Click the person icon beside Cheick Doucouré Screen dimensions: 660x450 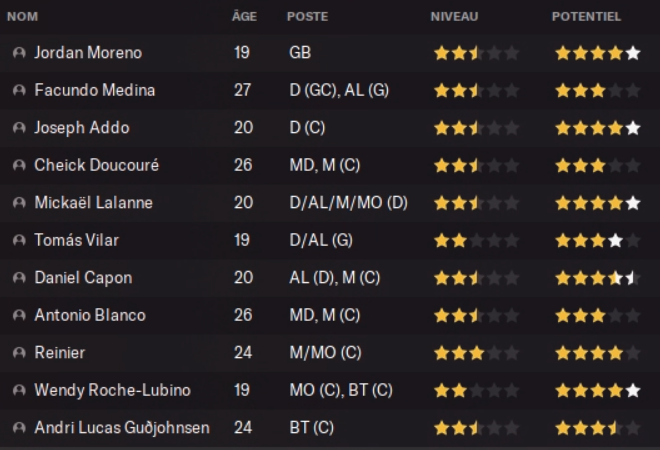click(x=19, y=166)
